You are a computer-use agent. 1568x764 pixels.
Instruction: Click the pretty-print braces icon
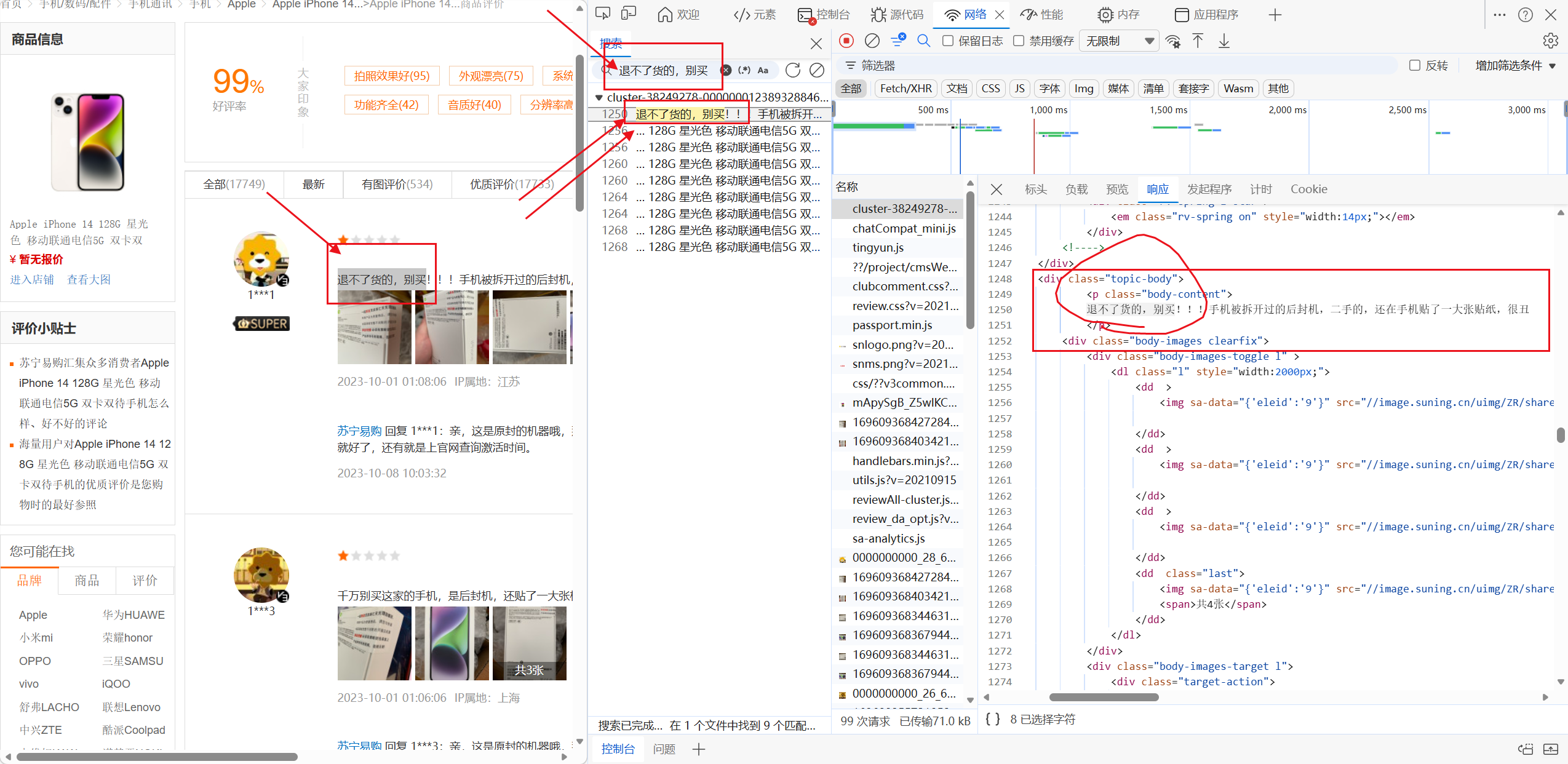coord(993,719)
